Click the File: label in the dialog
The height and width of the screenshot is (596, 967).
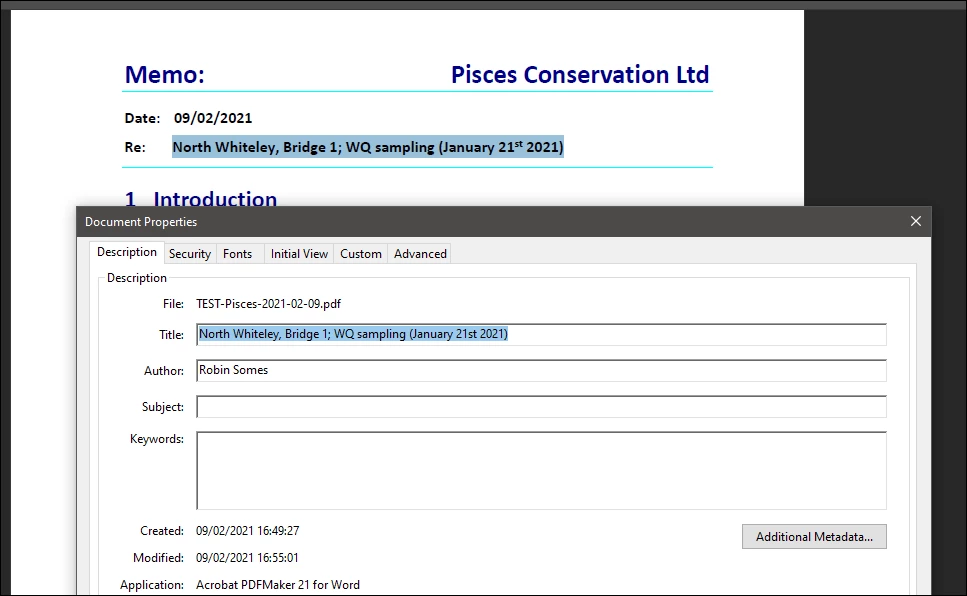[x=173, y=304]
